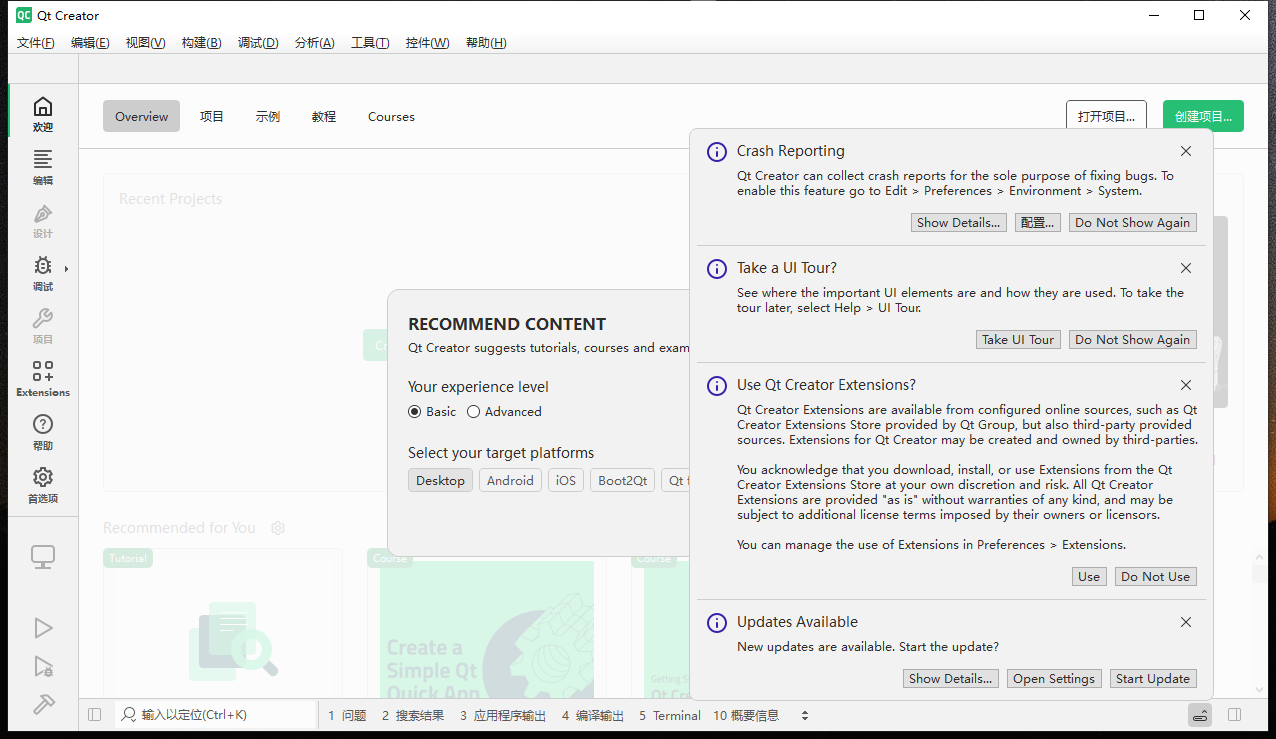
Task: Click the Do Not Use button
Action: pyautogui.click(x=1156, y=577)
